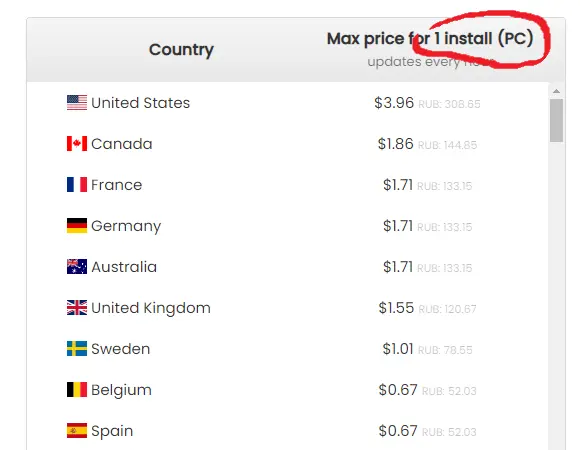Screen dimensions: 580x450
Task: Click the Sweden flag icon
Action: (77, 349)
